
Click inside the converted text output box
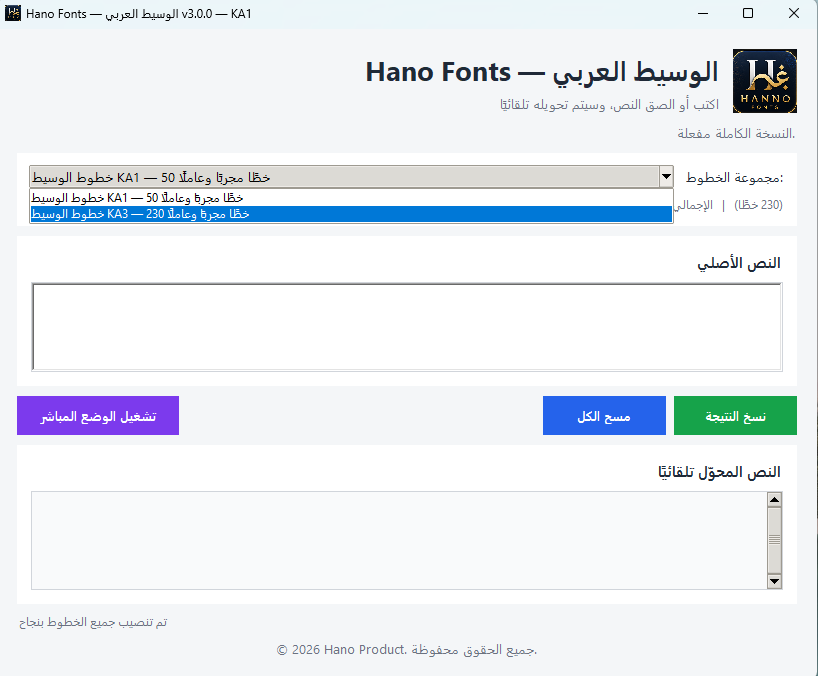399,540
